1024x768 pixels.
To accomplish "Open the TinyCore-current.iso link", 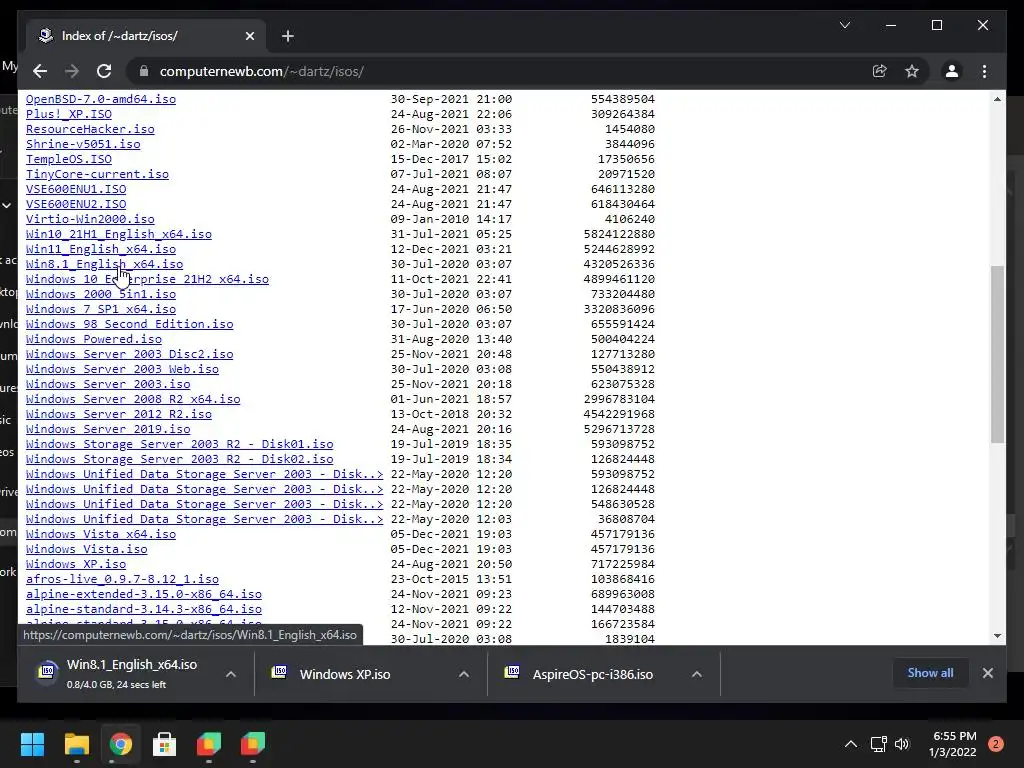I will [97, 174].
